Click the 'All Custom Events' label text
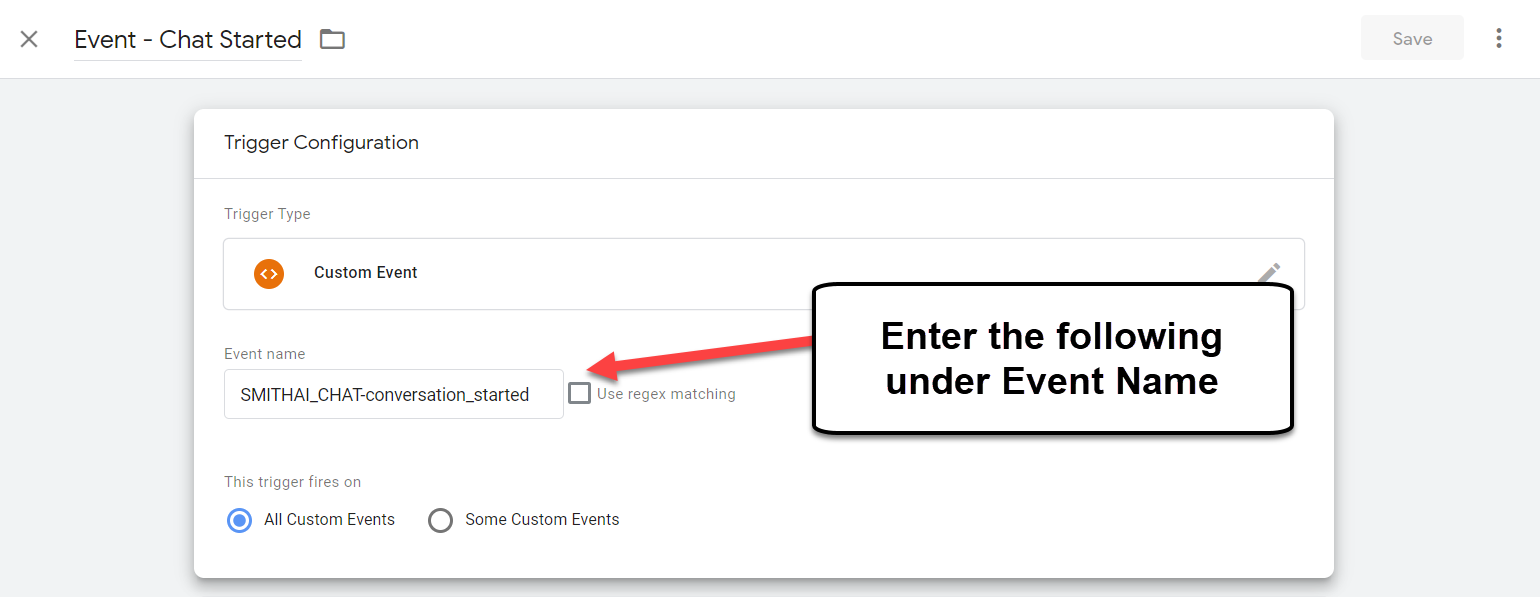Image resolution: width=1540 pixels, height=597 pixels. pyautogui.click(x=329, y=520)
